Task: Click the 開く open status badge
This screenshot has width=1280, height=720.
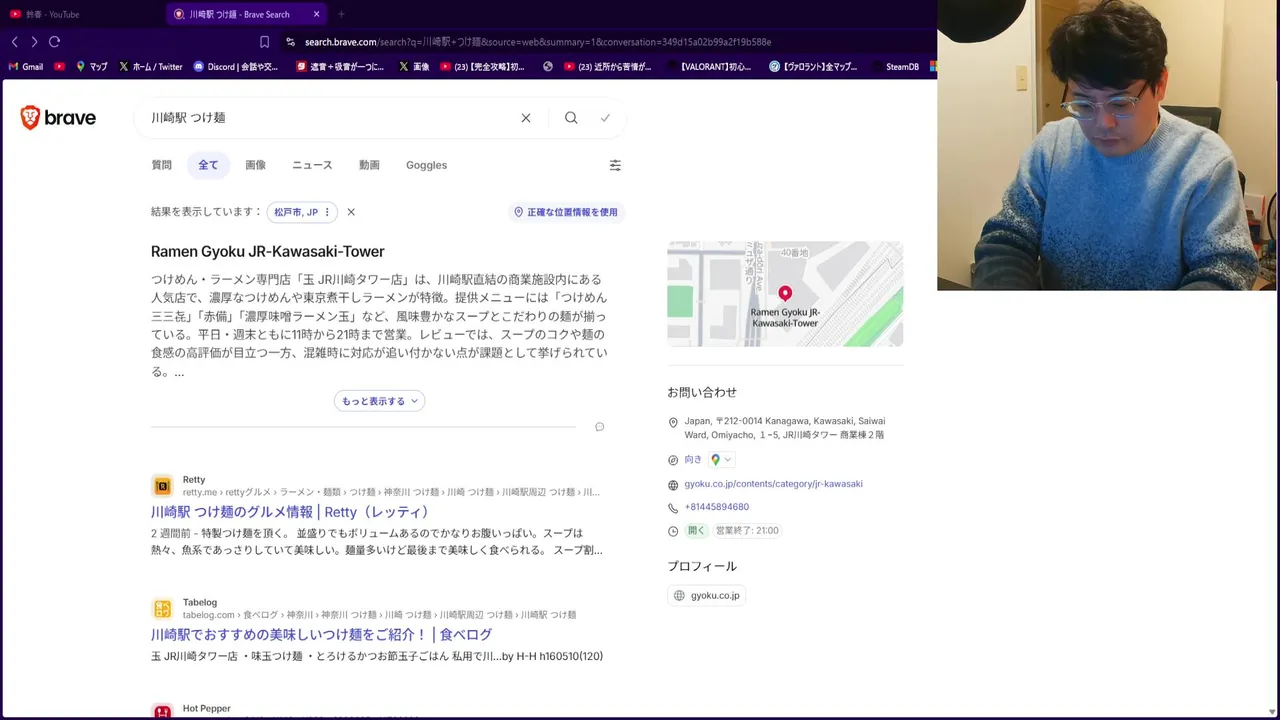Action: point(696,531)
